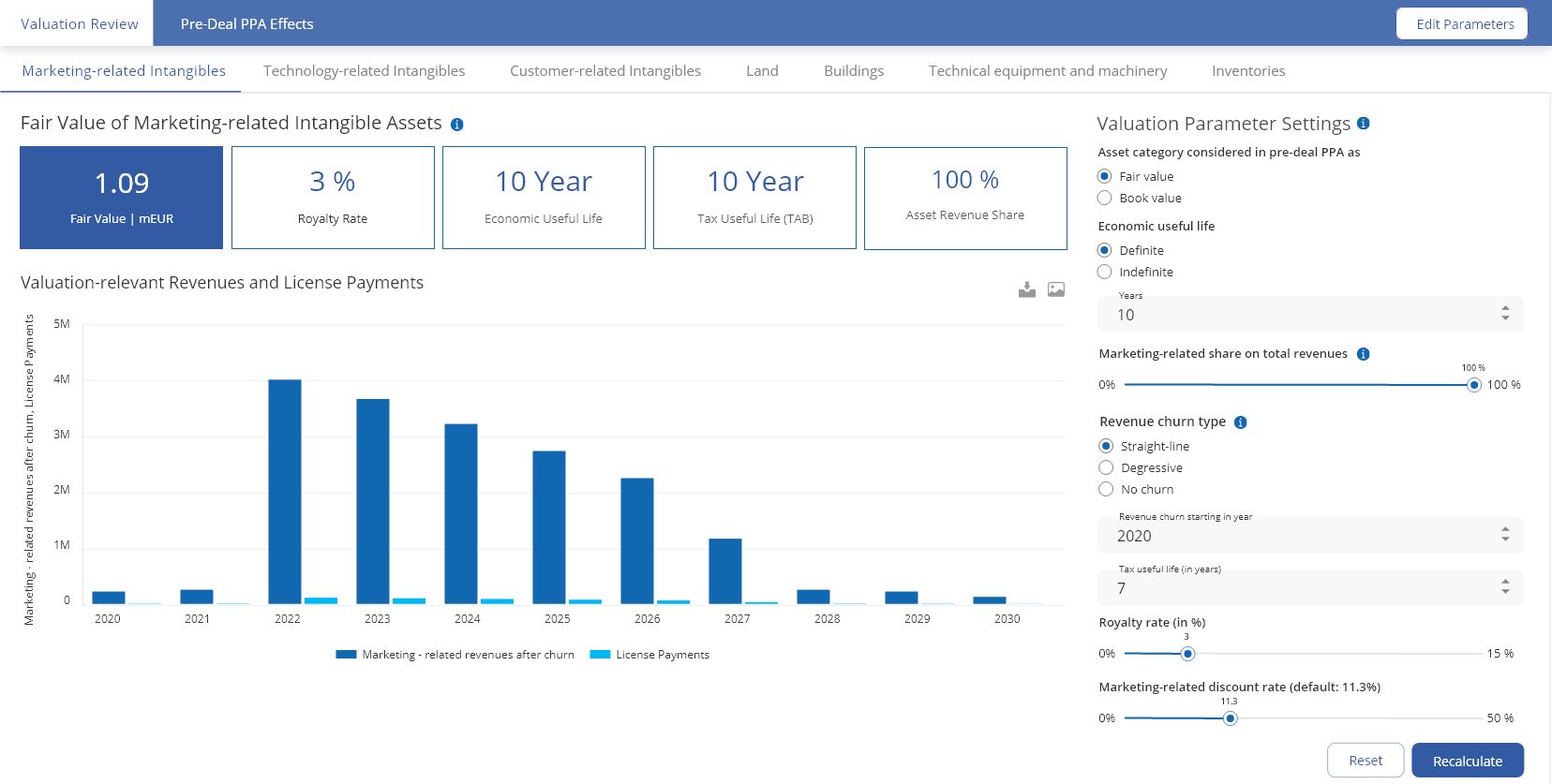Change the revenue churn starting year stepper

(1505, 535)
